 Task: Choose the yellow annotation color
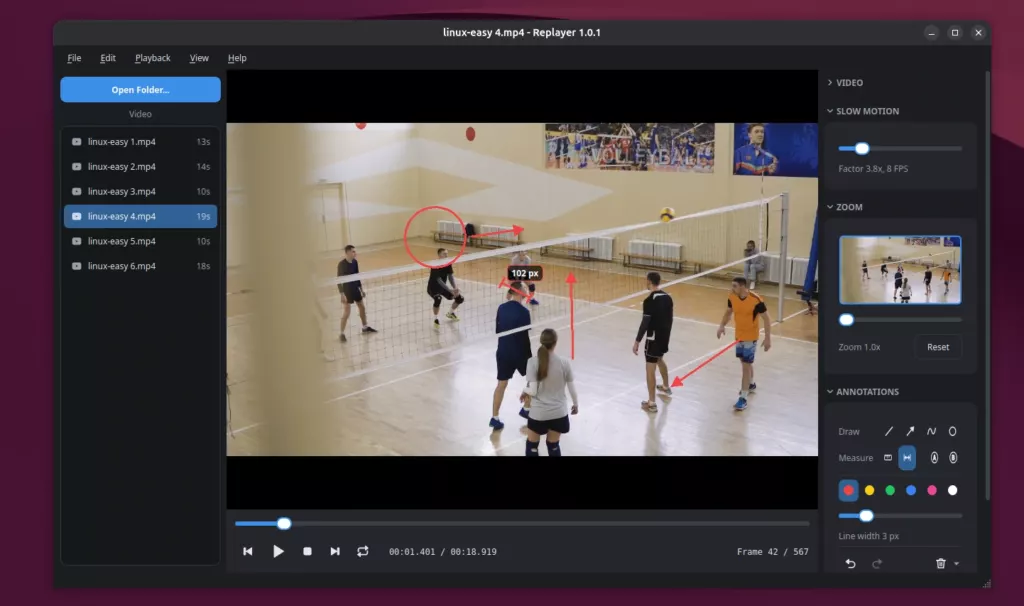tap(869, 490)
